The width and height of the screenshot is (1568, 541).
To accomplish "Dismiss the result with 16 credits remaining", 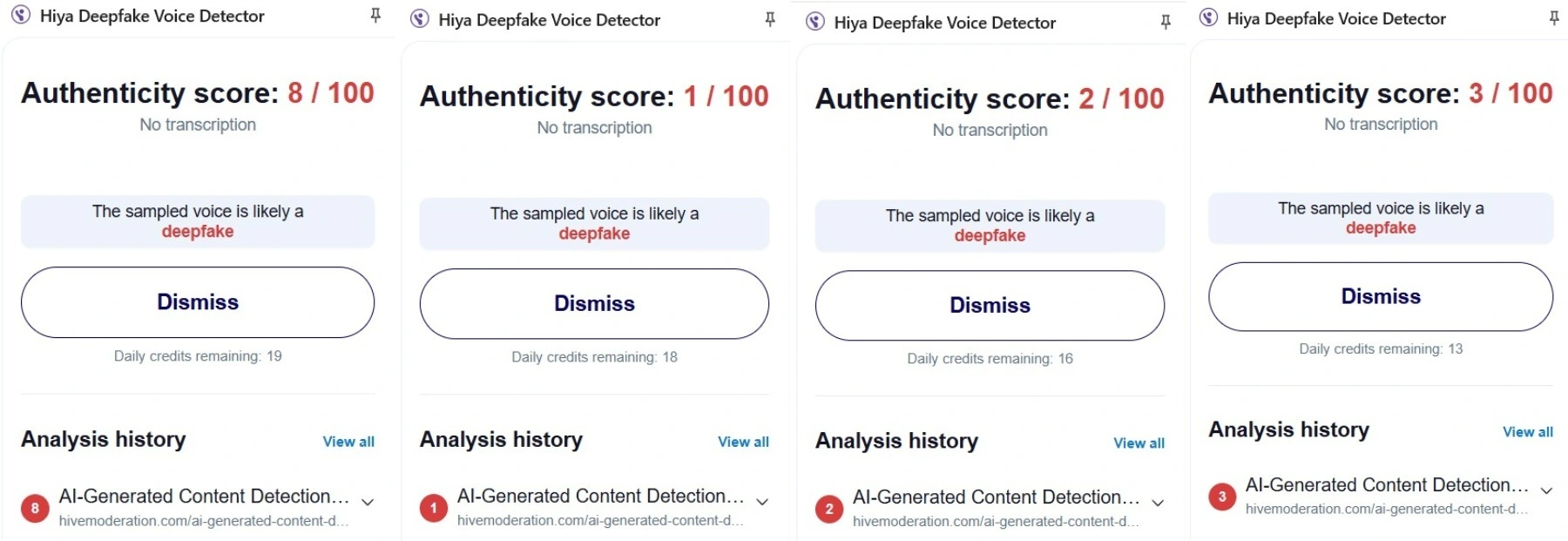I will coord(990,306).
